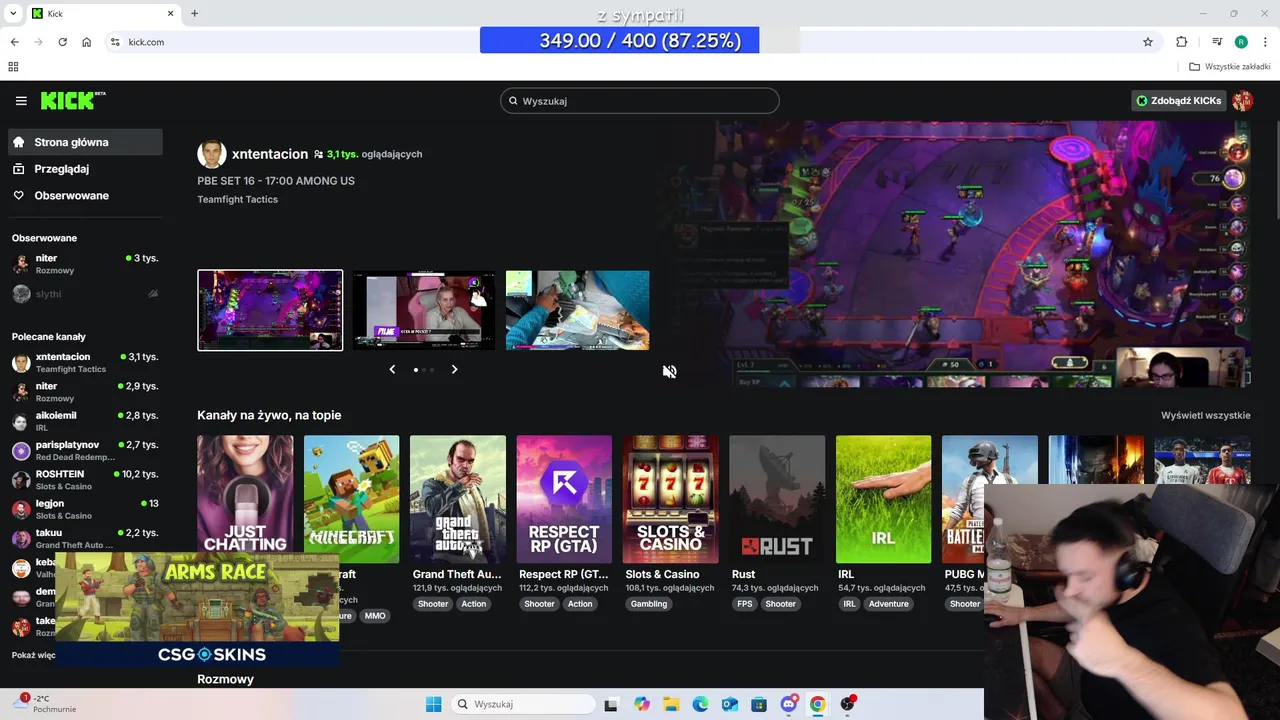
Task: Open recommended channel aikoiemil
Action: 85,421
